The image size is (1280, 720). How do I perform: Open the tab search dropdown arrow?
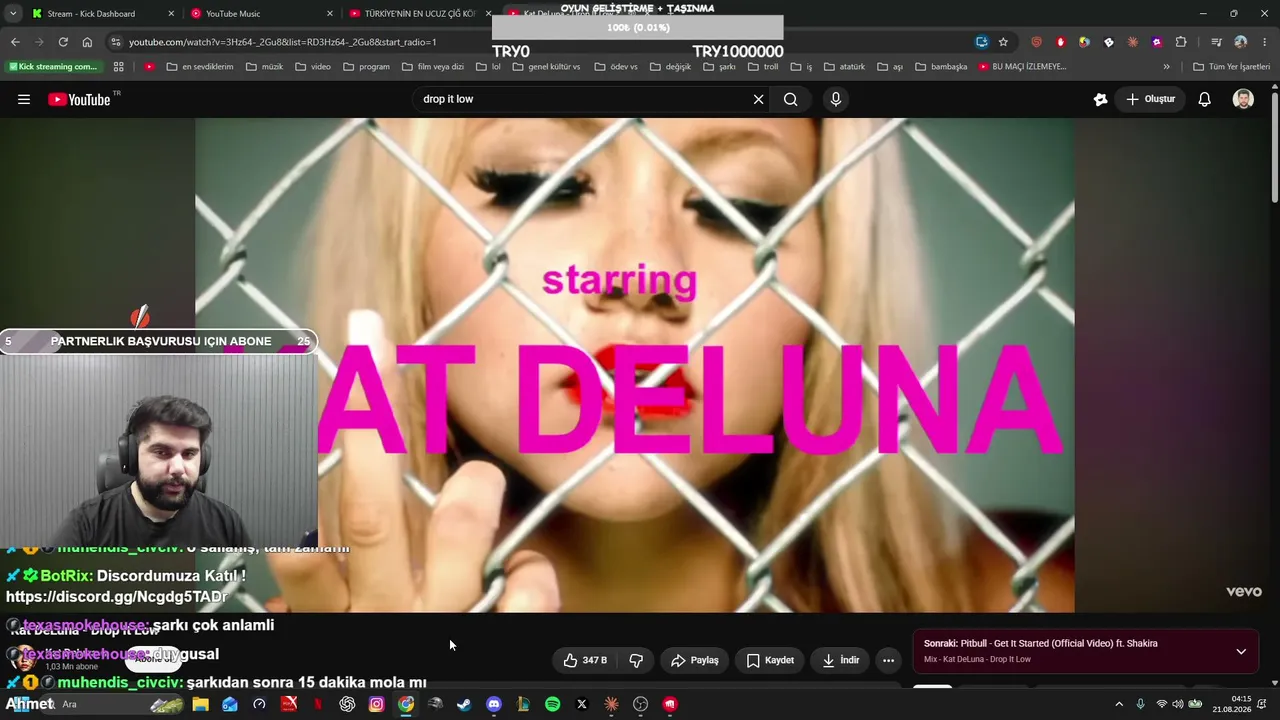pyautogui.click(x=13, y=13)
